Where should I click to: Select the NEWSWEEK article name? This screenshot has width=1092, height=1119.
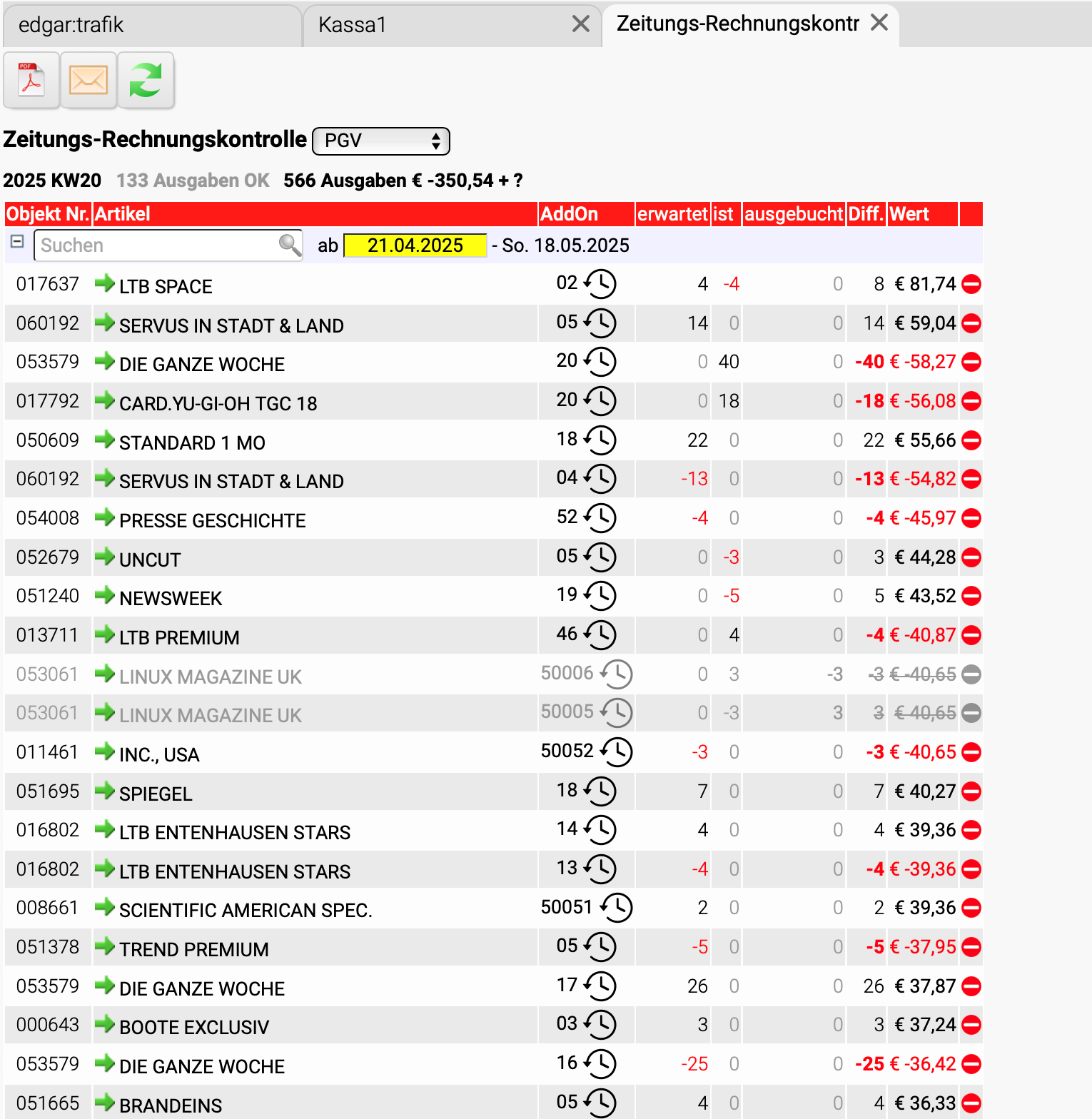point(171,599)
